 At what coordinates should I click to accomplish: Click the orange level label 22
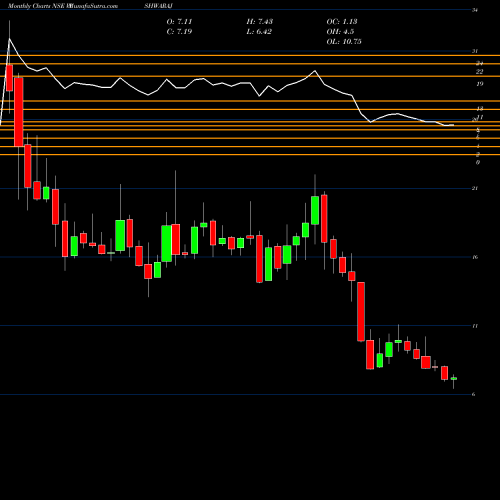coord(480,72)
